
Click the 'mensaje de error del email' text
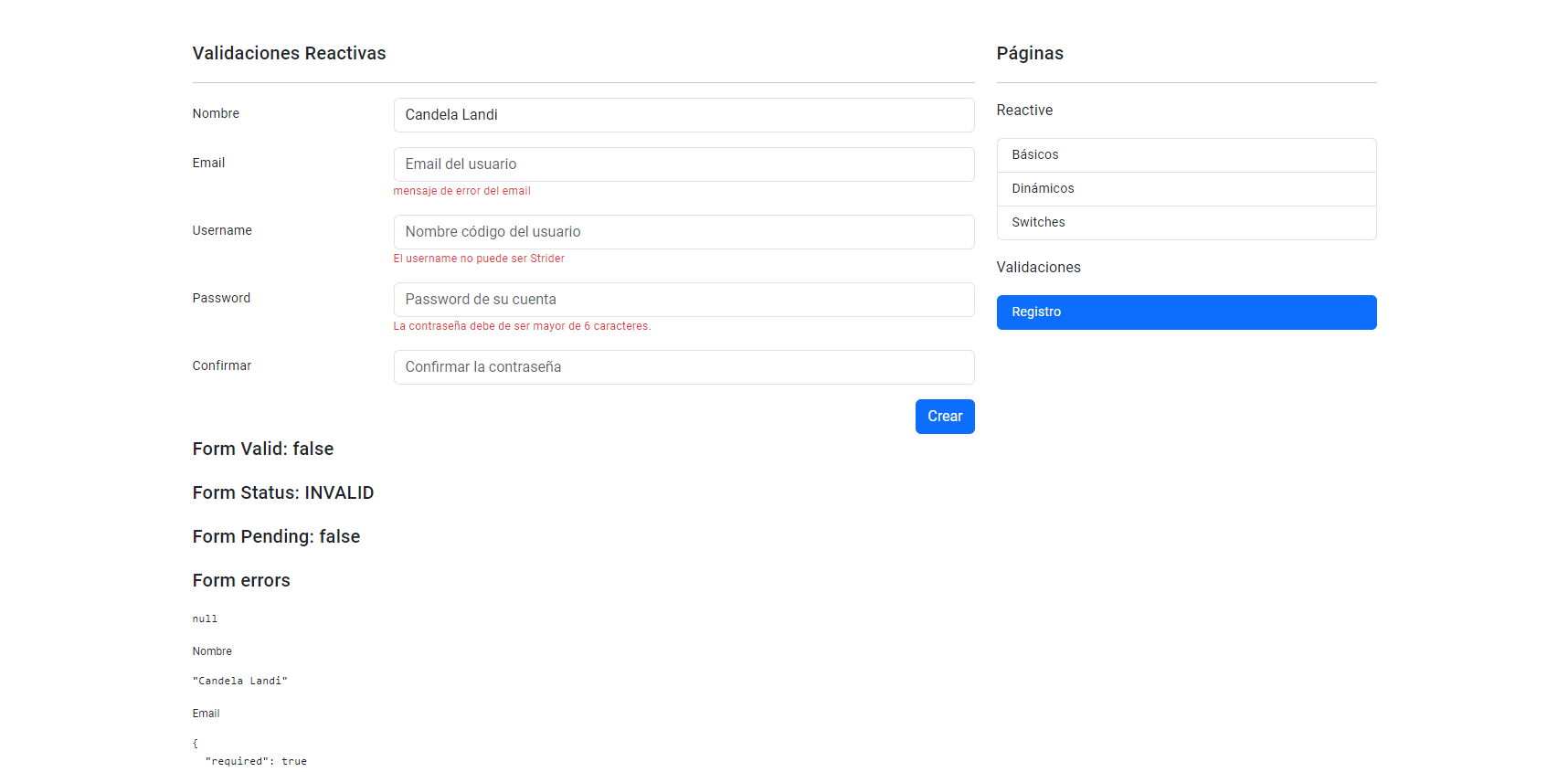coord(461,191)
